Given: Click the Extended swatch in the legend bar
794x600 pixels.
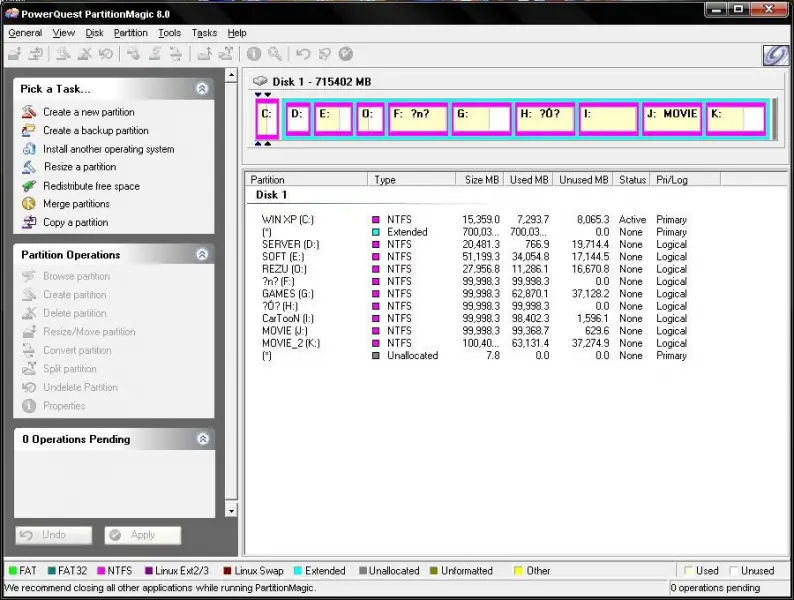Looking at the screenshot, I should 298,571.
